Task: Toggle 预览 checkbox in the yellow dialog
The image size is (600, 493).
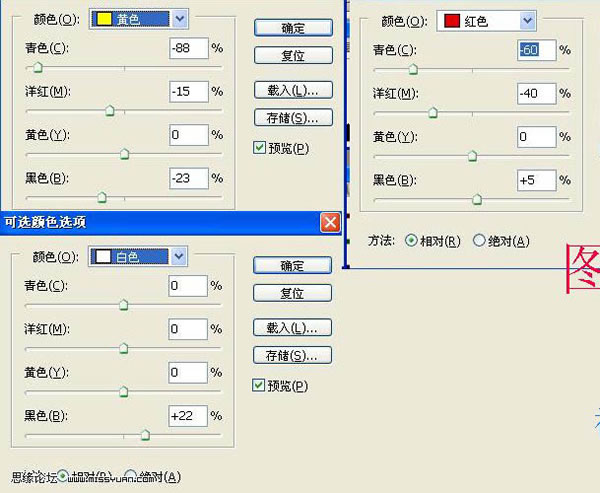Action: [260, 148]
